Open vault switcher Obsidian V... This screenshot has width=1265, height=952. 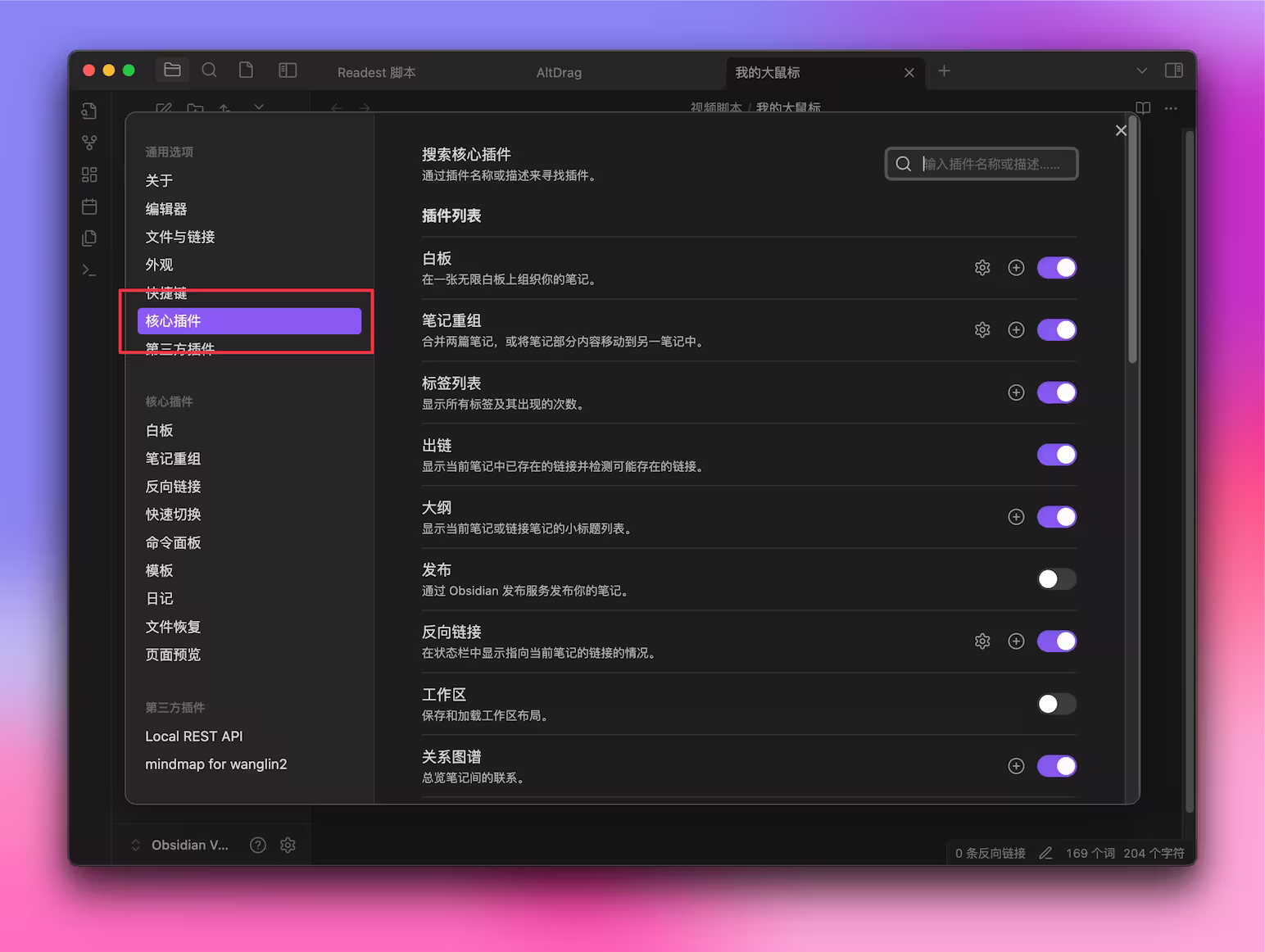point(180,845)
